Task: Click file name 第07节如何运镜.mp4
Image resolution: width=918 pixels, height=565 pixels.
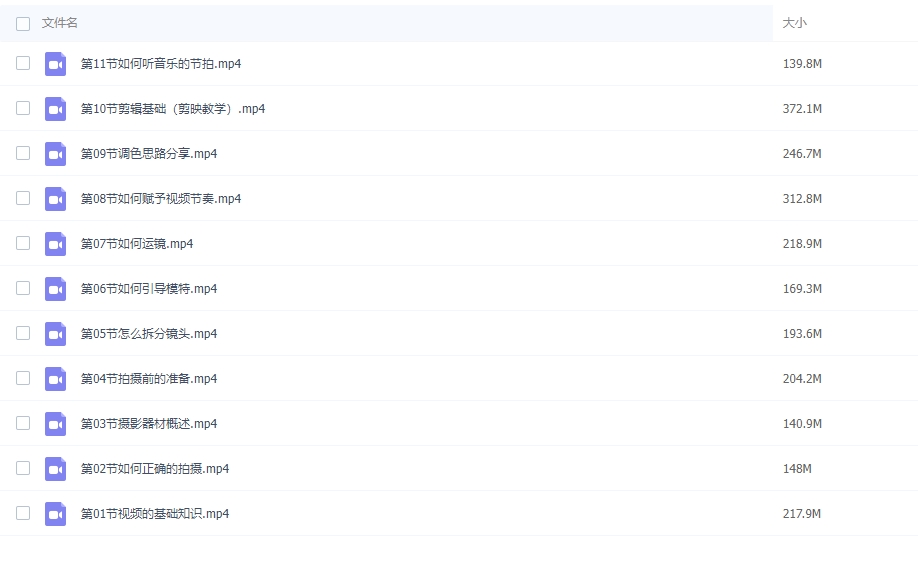Action: click(x=137, y=244)
